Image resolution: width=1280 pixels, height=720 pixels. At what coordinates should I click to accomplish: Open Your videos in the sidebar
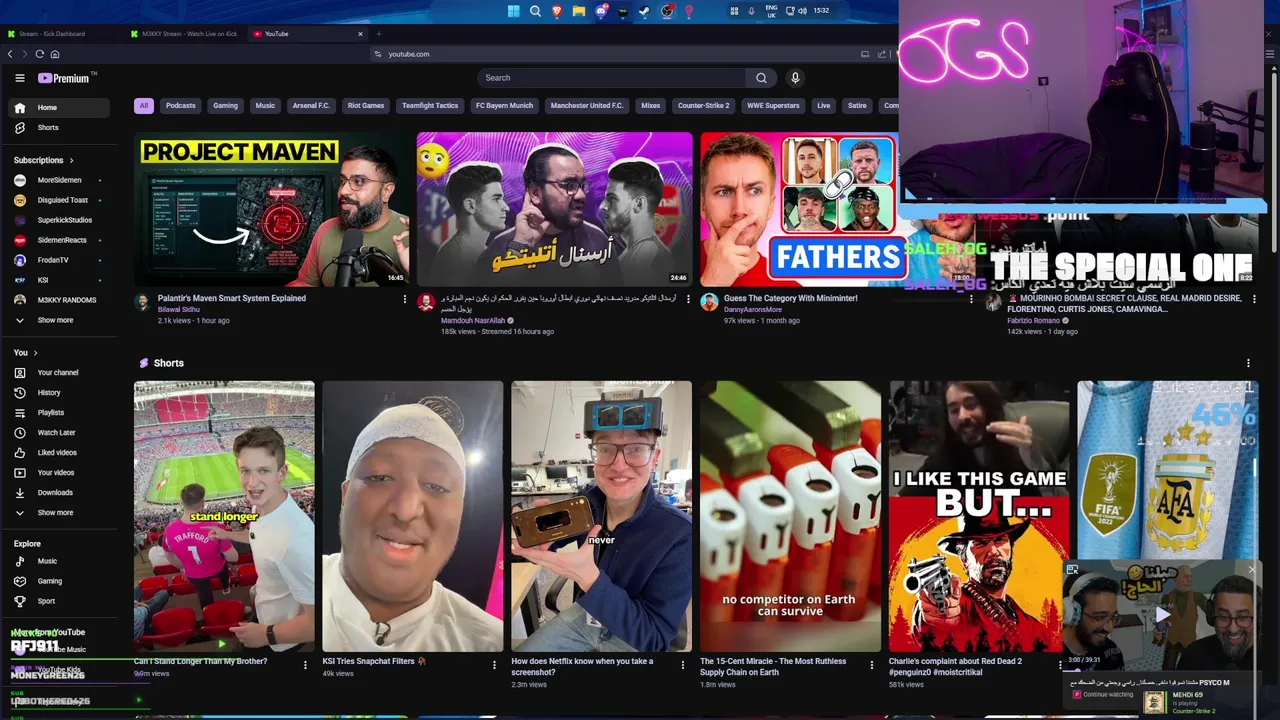tap(60, 473)
